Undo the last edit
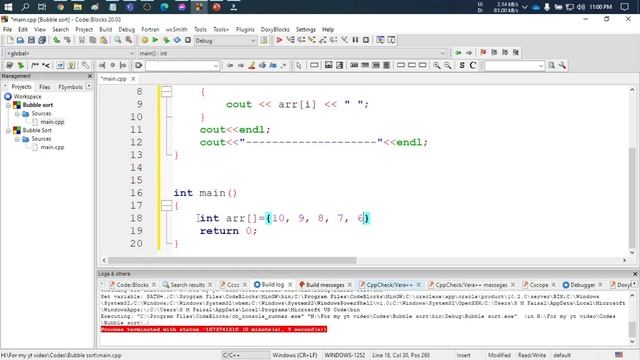This screenshot has width=640, height=360. coord(56,40)
